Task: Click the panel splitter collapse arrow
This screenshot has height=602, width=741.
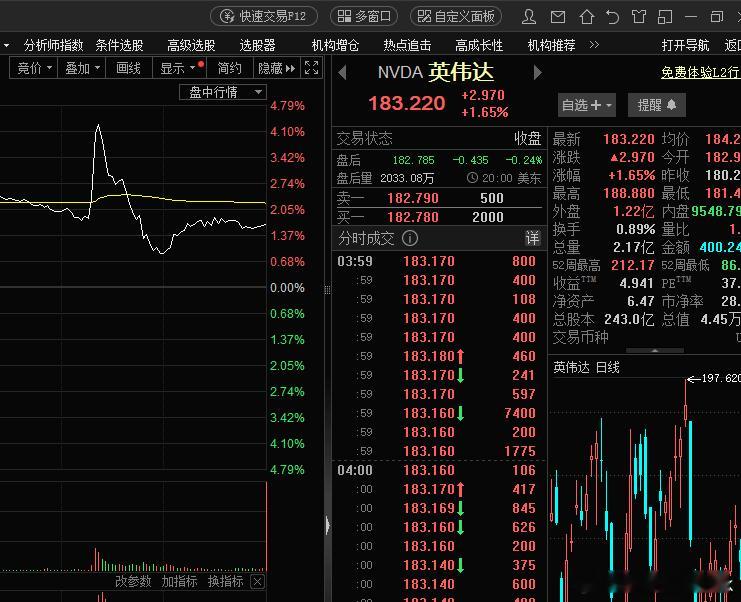Action: [x=327, y=525]
